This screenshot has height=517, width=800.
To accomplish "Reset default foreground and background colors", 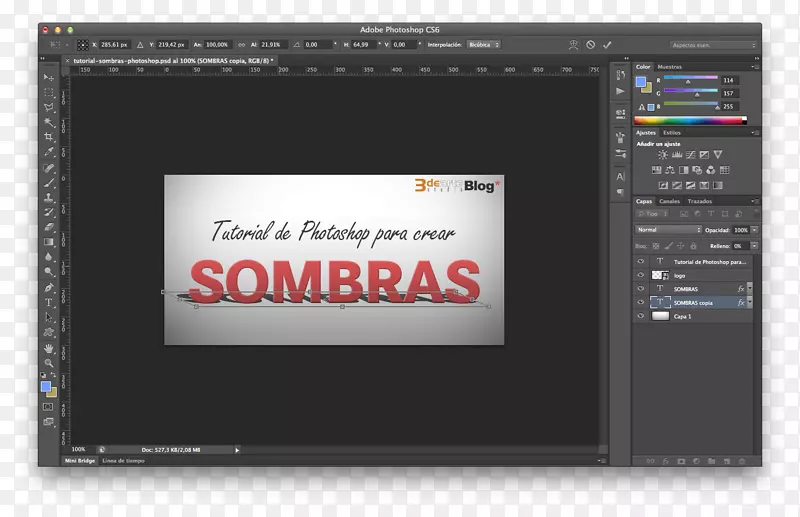I will pos(43,375).
